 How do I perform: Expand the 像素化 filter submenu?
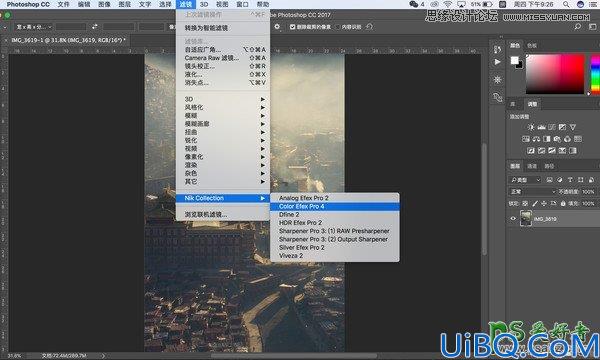tap(223, 157)
